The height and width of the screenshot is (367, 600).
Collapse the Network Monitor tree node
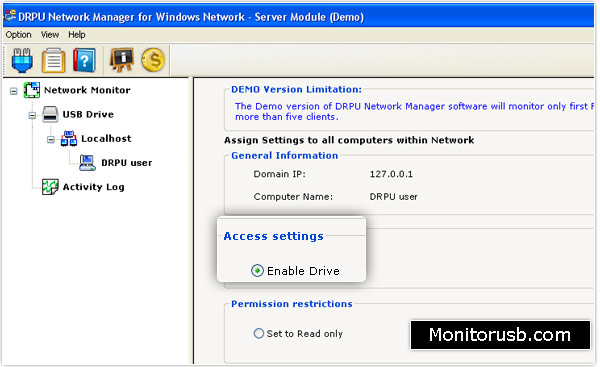[14, 91]
